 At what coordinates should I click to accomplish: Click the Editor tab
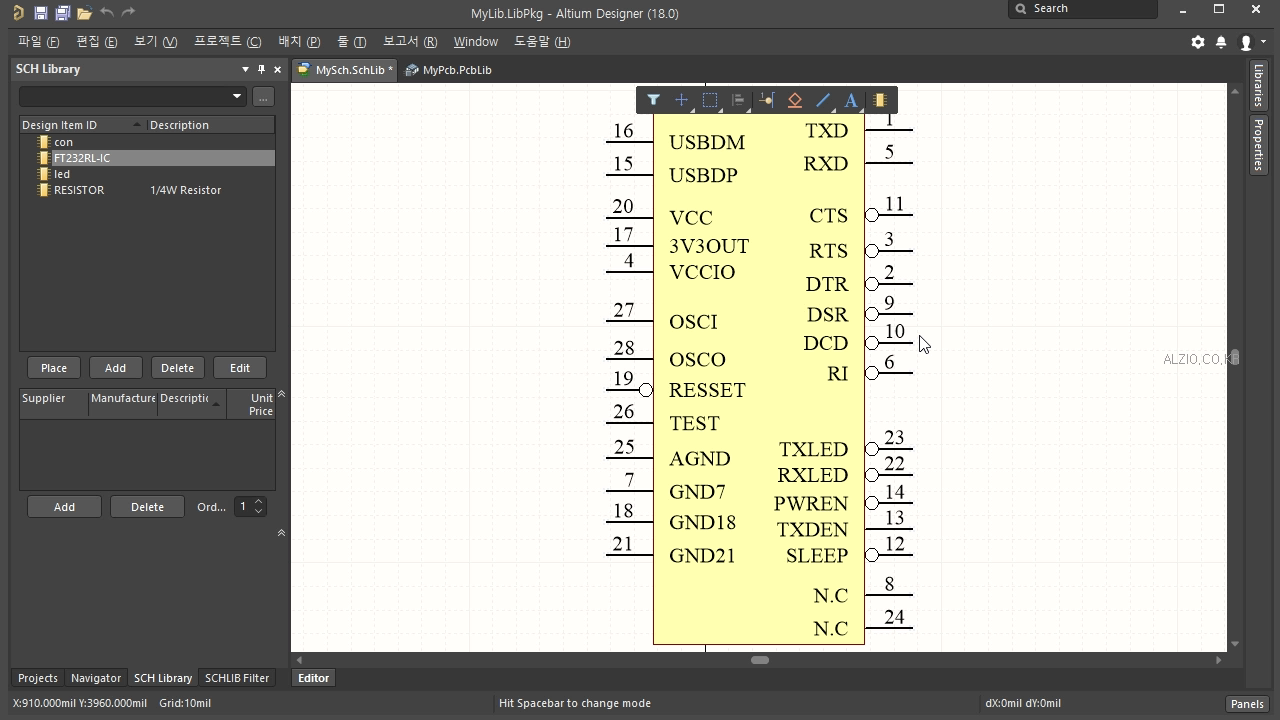pyautogui.click(x=313, y=678)
